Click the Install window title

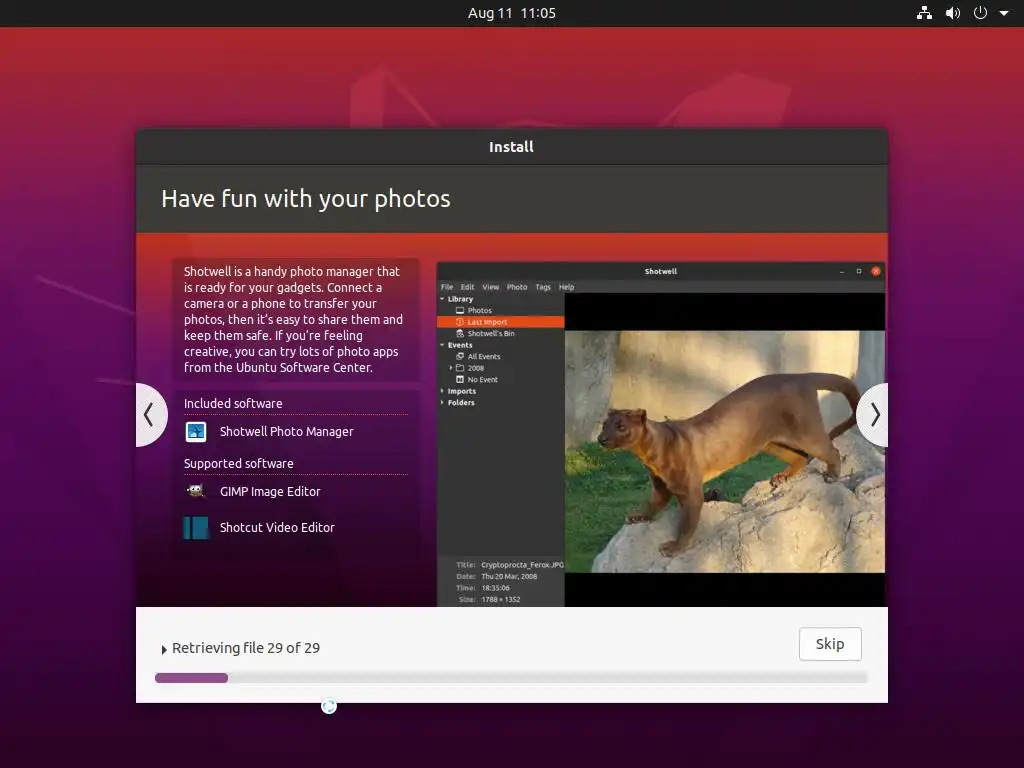[511, 147]
